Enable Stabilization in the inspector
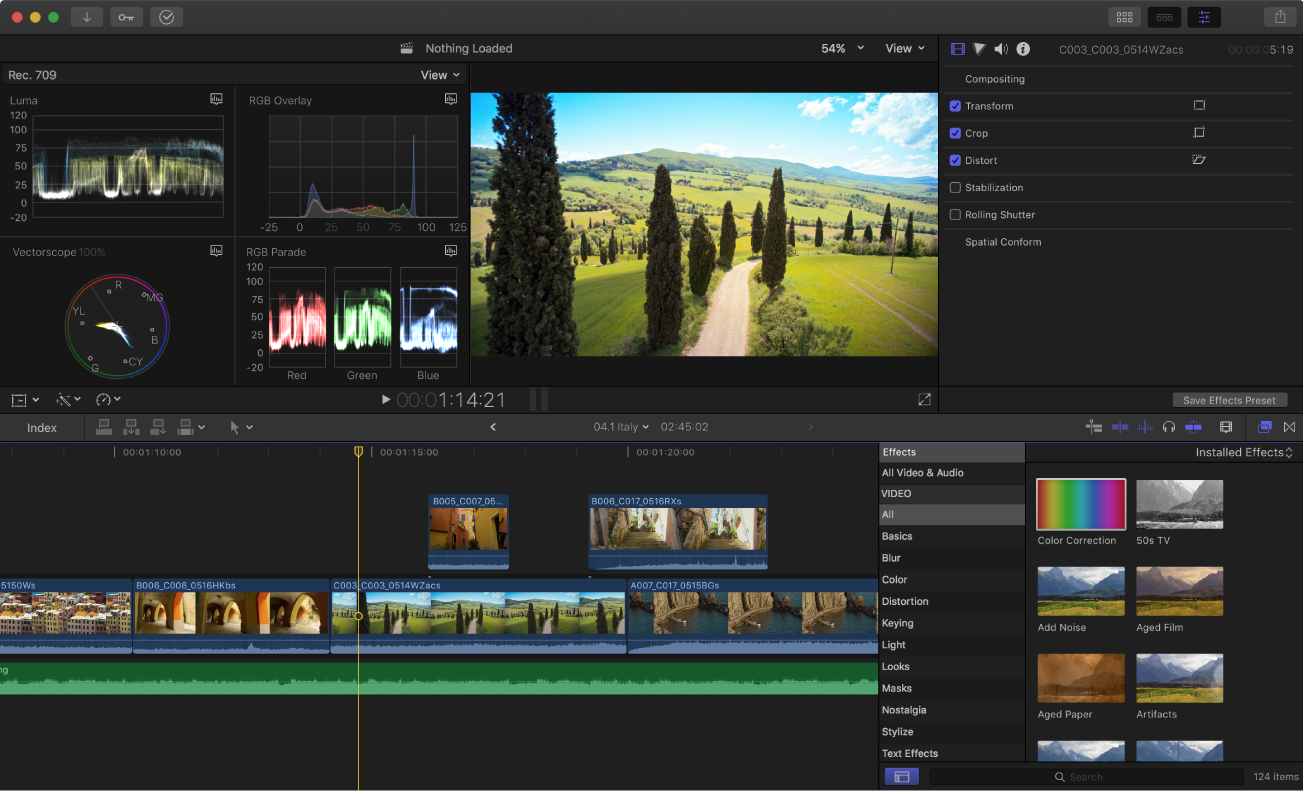This screenshot has width=1304, height=794. pyautogui.click(x=954, y=187)
